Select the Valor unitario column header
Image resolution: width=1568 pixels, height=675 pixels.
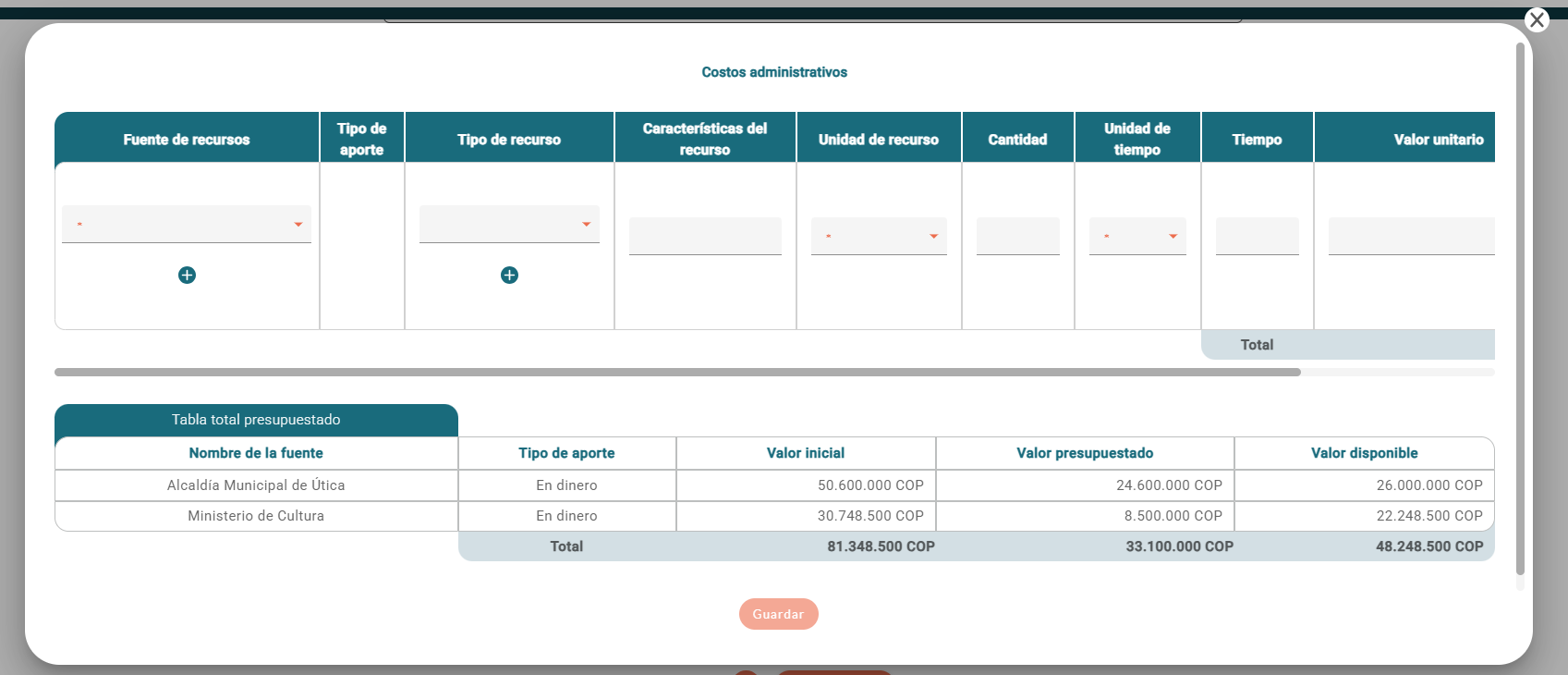coord(1404,139)
